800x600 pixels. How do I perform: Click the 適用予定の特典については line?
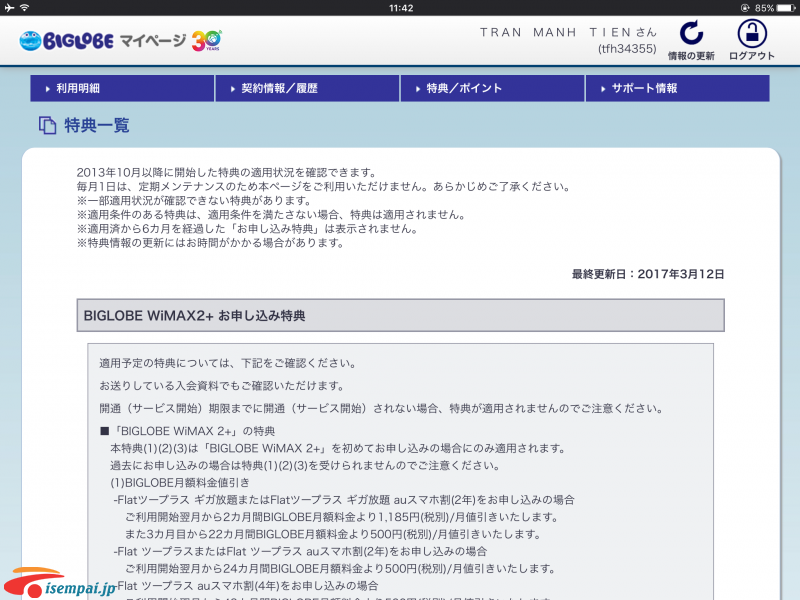point(228,363)
